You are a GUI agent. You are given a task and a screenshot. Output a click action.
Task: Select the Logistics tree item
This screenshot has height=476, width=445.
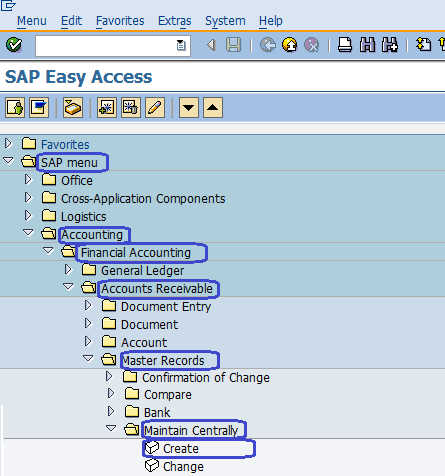click(84, 217)
